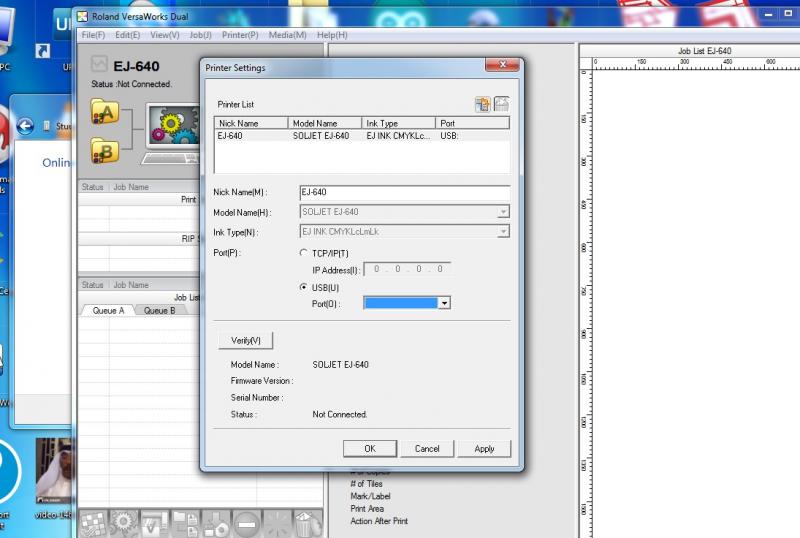The image size is (800, 538).
Task: Open the Help menu
Action: (332, 35)
